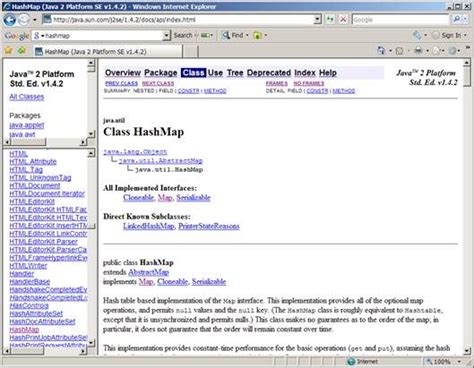Click the PREV CLASS link
This screenshot has width=474, height=368.
coord(121,83)
